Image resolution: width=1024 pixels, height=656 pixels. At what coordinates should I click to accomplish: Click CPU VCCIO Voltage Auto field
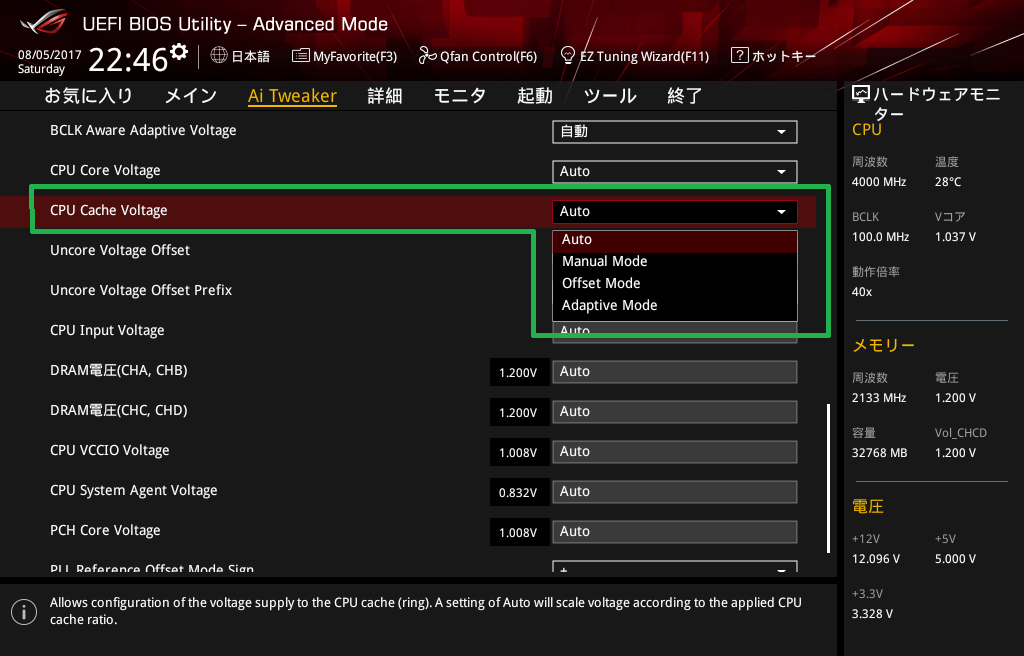[675, 451]
